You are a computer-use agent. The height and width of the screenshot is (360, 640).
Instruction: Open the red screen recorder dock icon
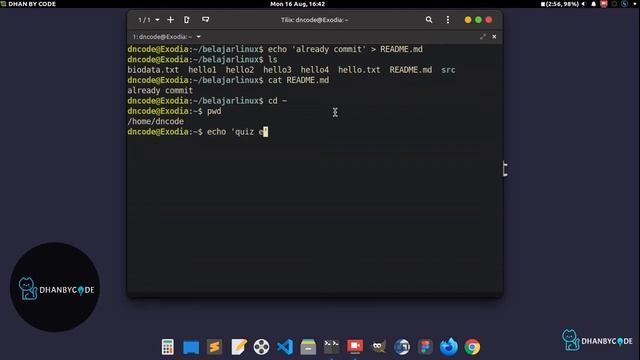(x=355, y=346)
